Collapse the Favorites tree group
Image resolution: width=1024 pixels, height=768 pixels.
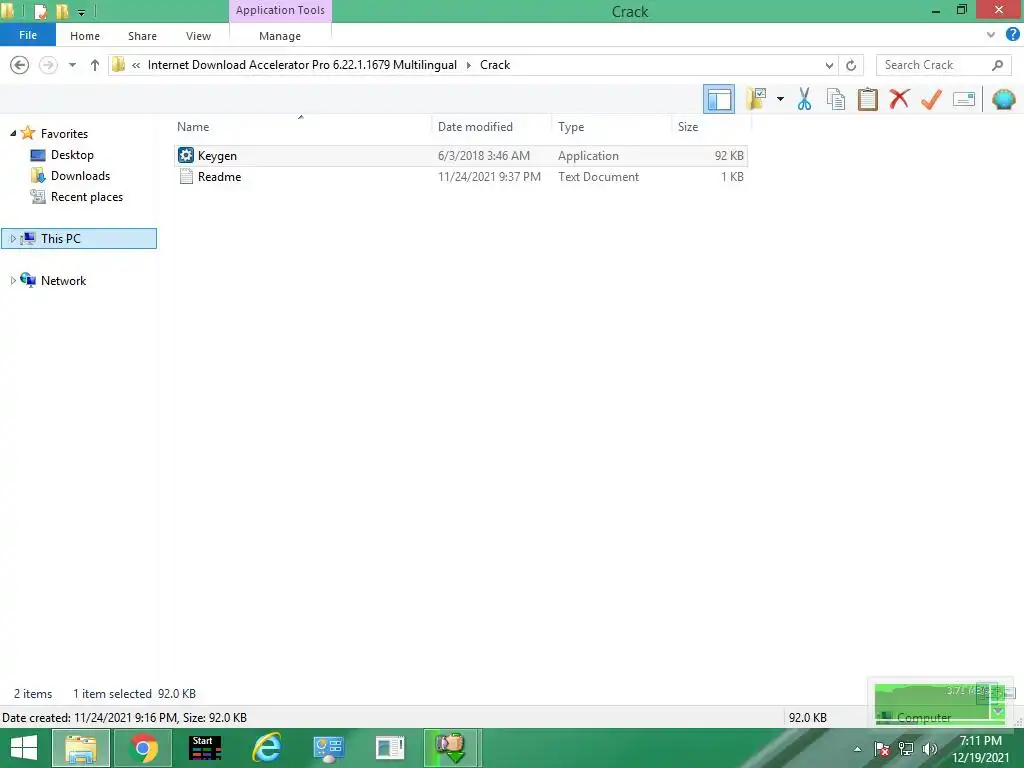click(13, 133)
